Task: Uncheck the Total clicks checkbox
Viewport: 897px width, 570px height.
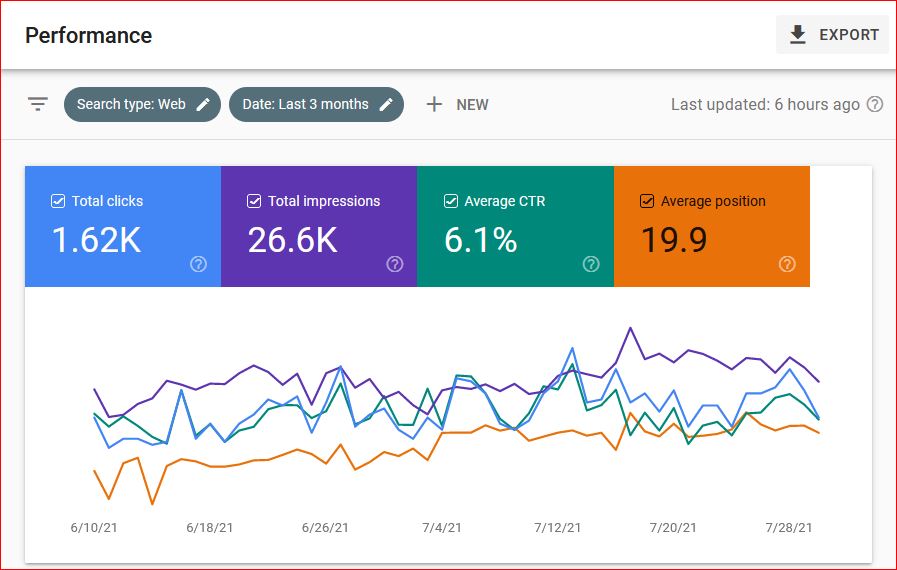Action: 58,201
